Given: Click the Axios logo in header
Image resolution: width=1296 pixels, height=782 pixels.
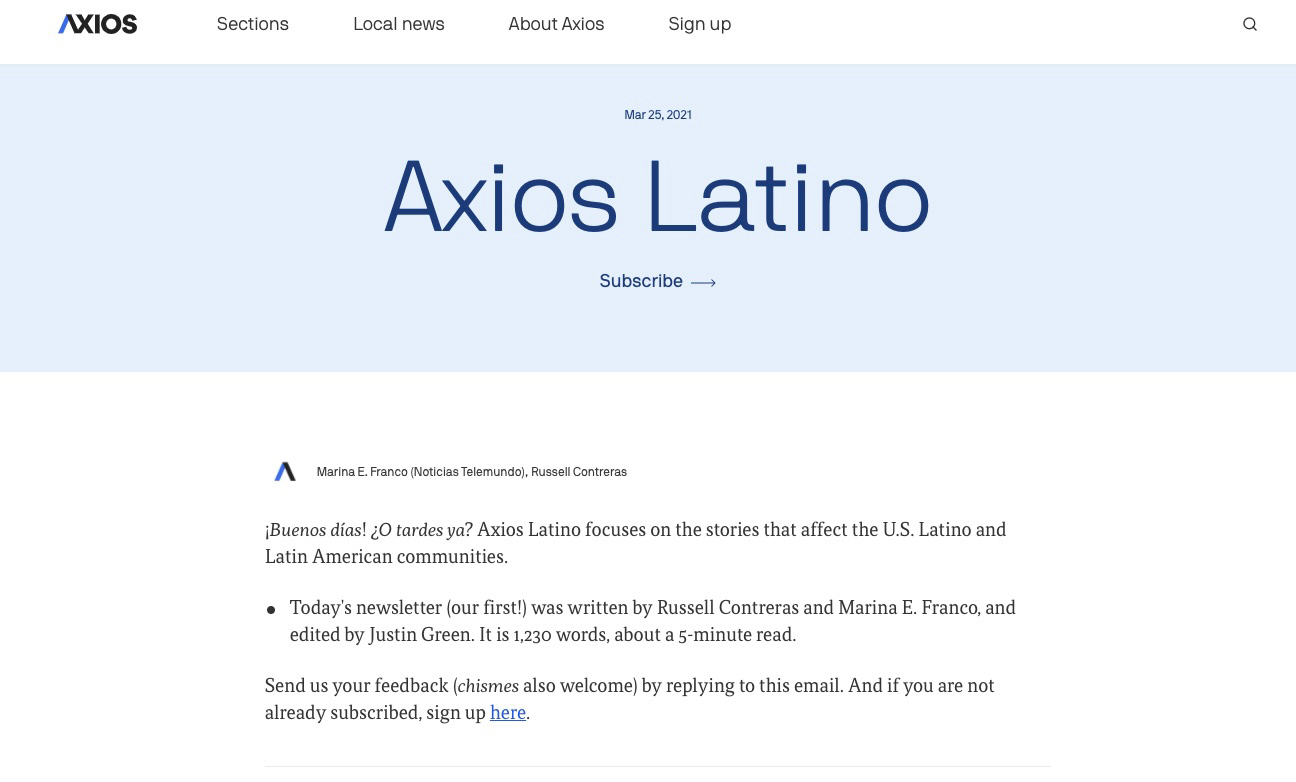Looking at the screenshot, I should 97,24.
